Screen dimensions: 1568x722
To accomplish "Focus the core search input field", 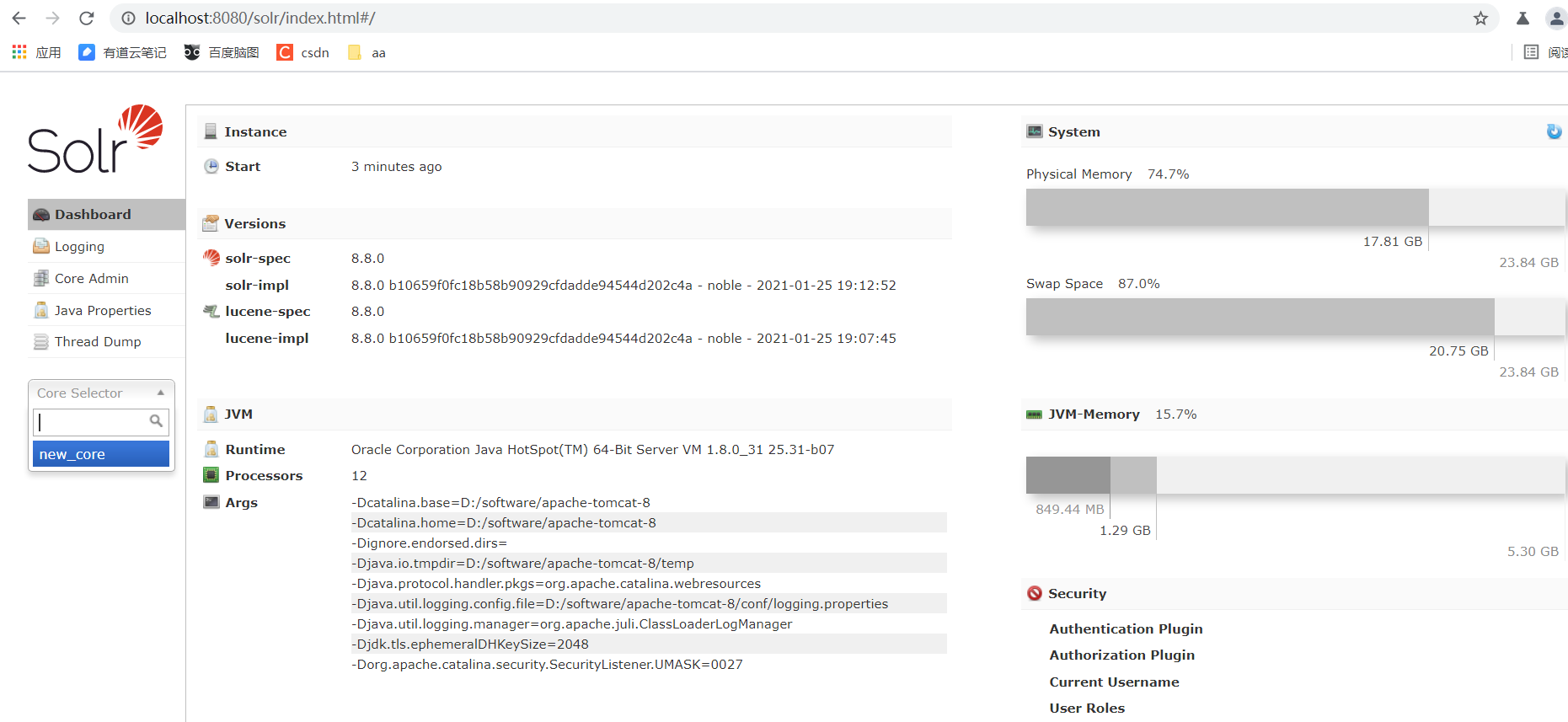I will coord(101,421).
